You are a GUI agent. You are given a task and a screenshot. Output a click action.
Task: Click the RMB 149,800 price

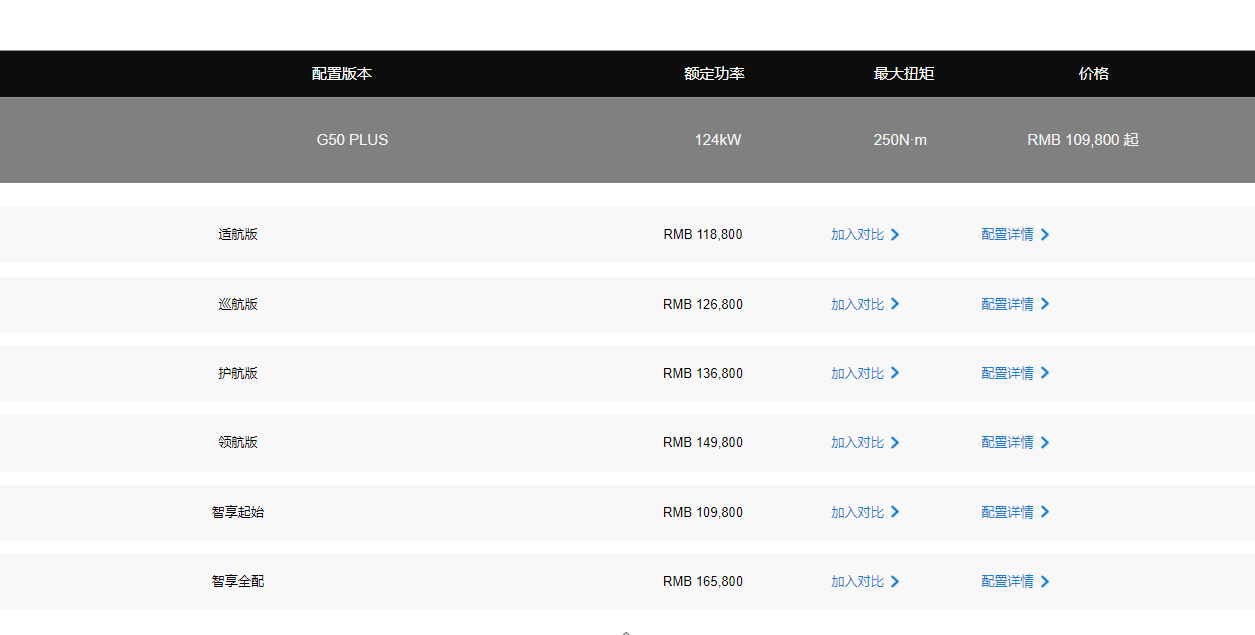click(x=703, y=443)
